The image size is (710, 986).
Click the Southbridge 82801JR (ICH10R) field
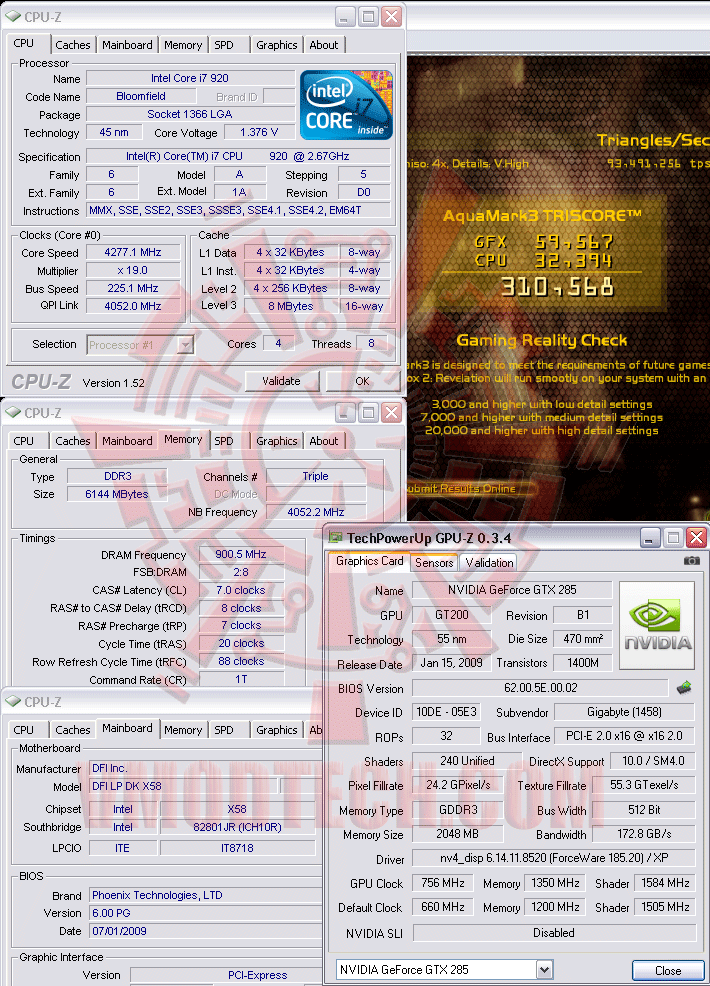pyautogui.click(x=237, y=828)
